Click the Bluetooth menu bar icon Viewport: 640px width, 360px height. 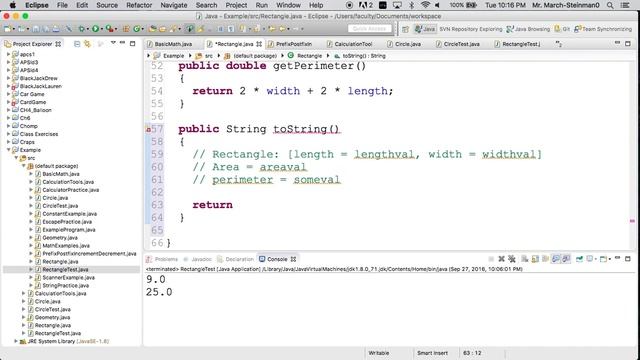click(411, 5)
